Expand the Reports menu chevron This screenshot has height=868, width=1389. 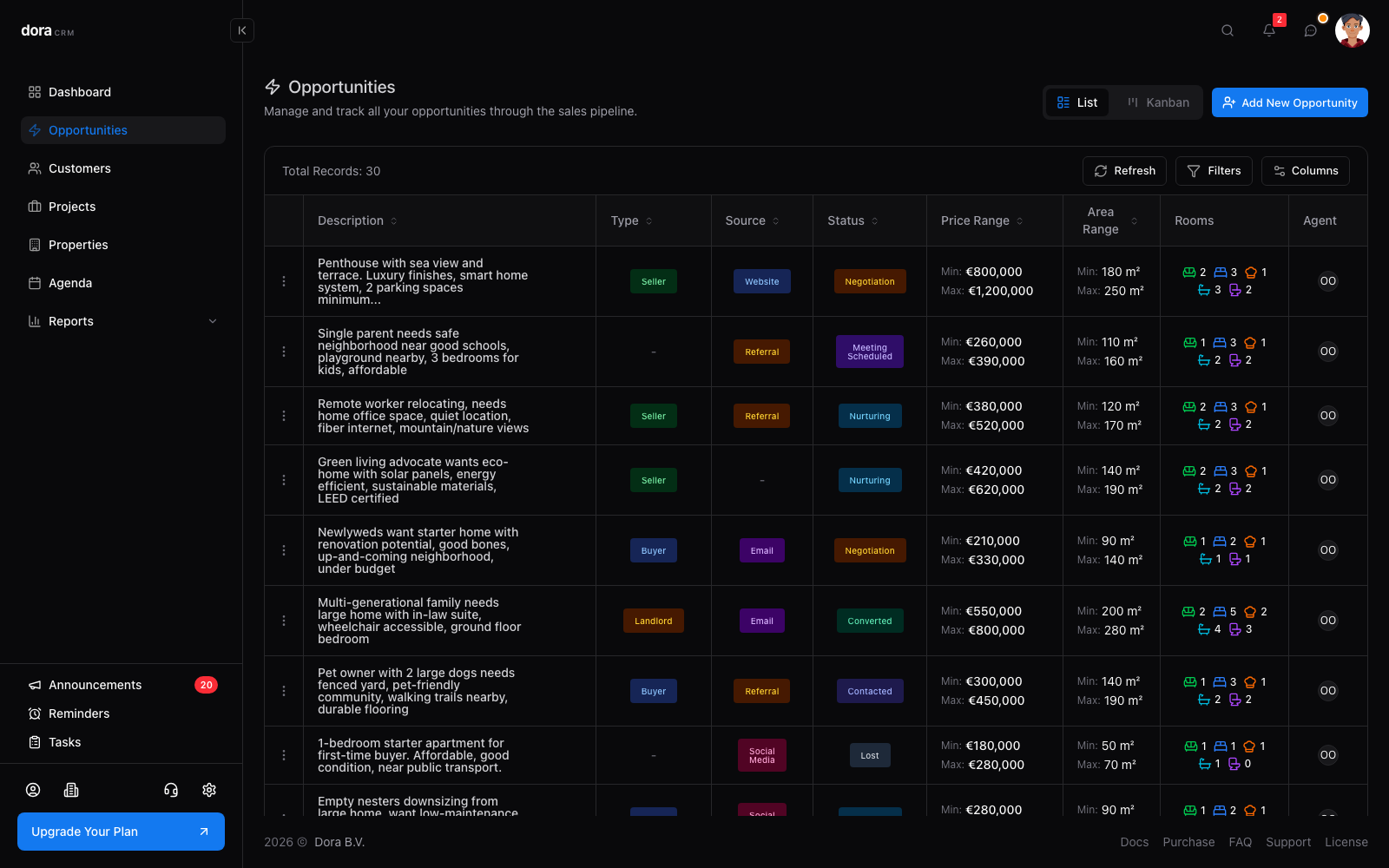pyautogui.click(x=213, y=321)
